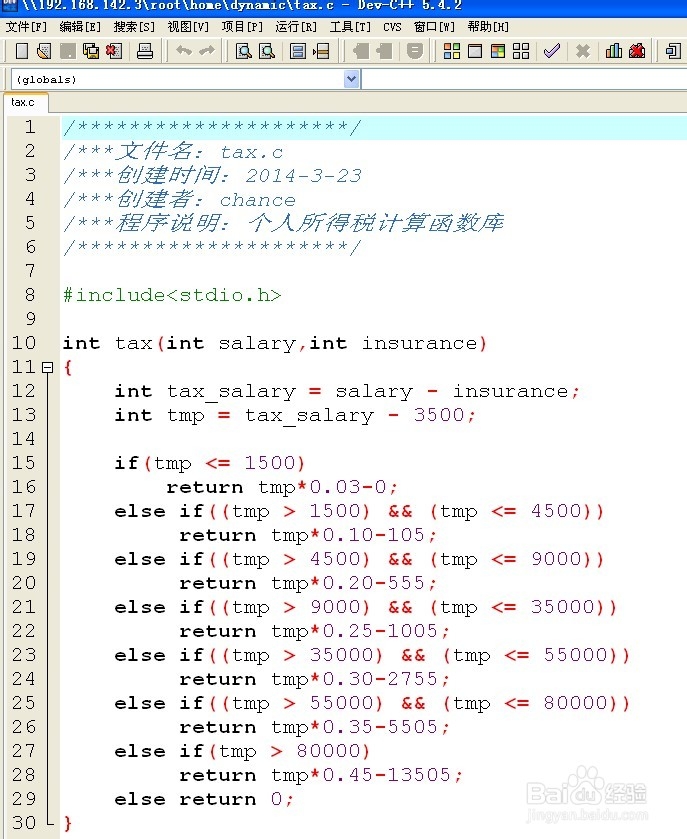Click the function signature 'int tax(int salary,int insurance)'
The width and height of the screenshot is (687, 839).
click(x=275, y=343)
